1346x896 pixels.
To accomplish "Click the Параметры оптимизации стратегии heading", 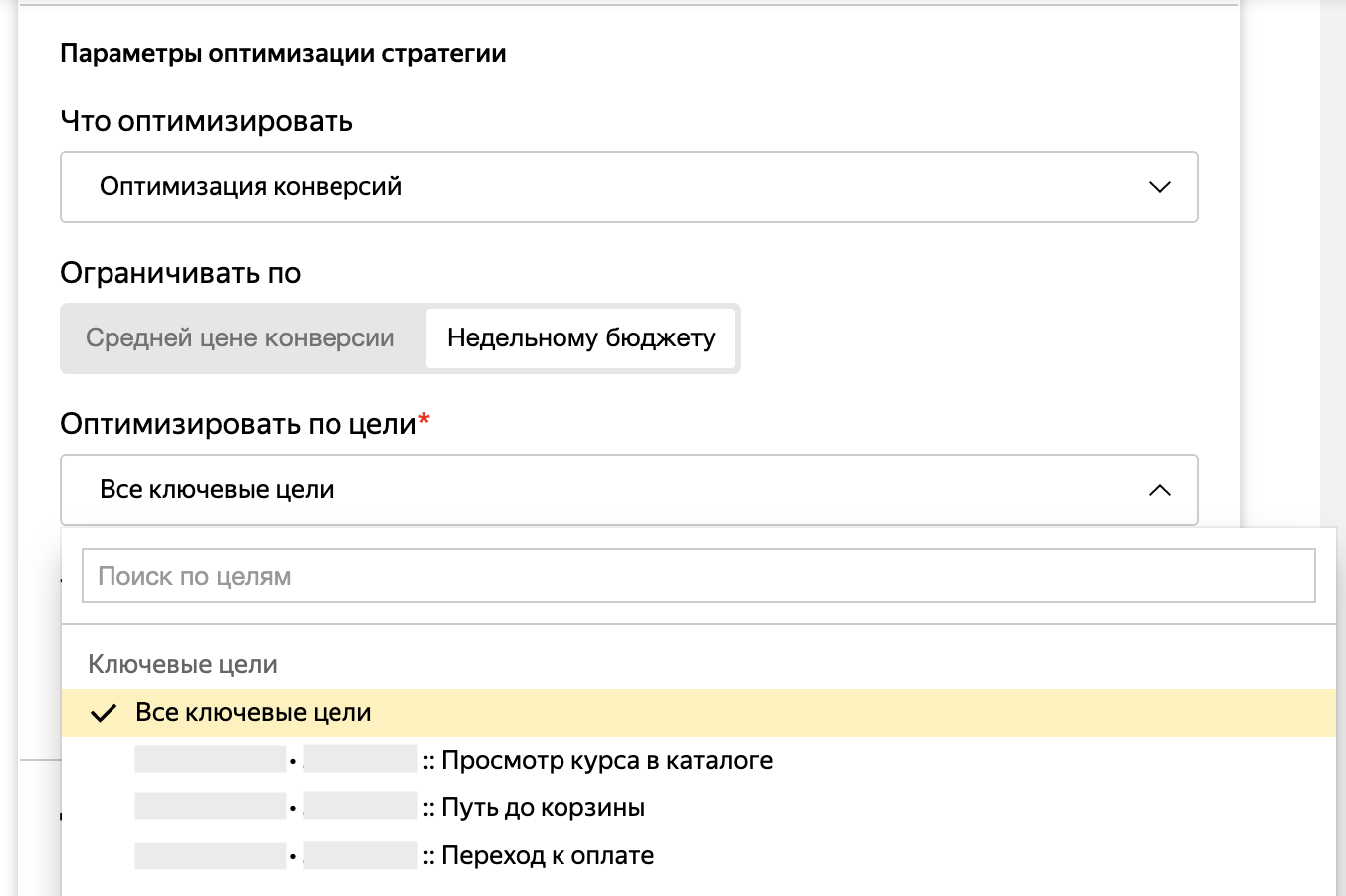I will pos(283,53).
